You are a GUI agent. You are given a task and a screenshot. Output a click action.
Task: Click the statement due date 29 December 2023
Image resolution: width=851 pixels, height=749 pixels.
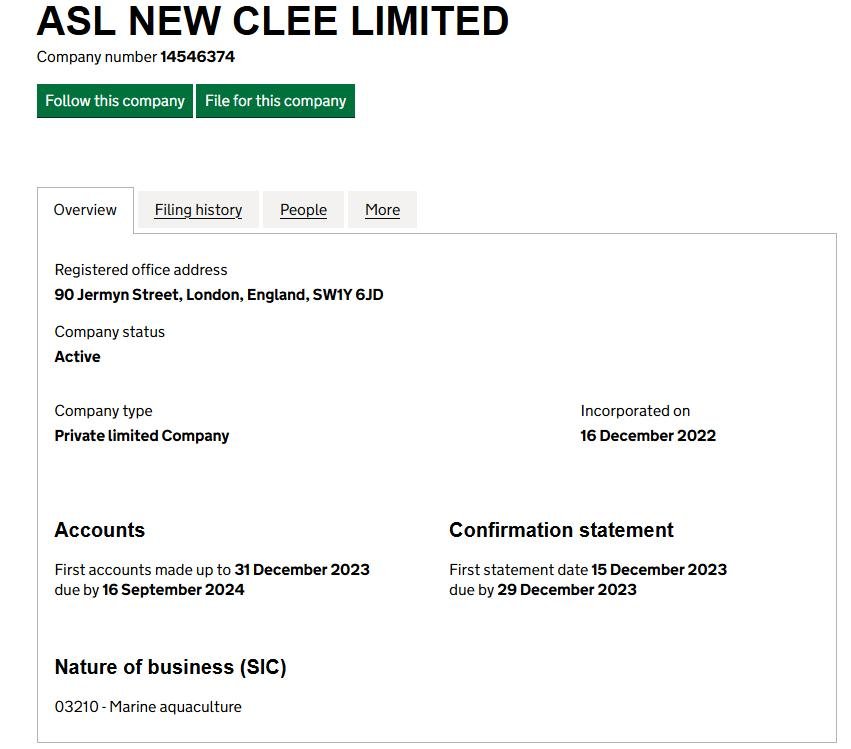click(x=566, y=590)
